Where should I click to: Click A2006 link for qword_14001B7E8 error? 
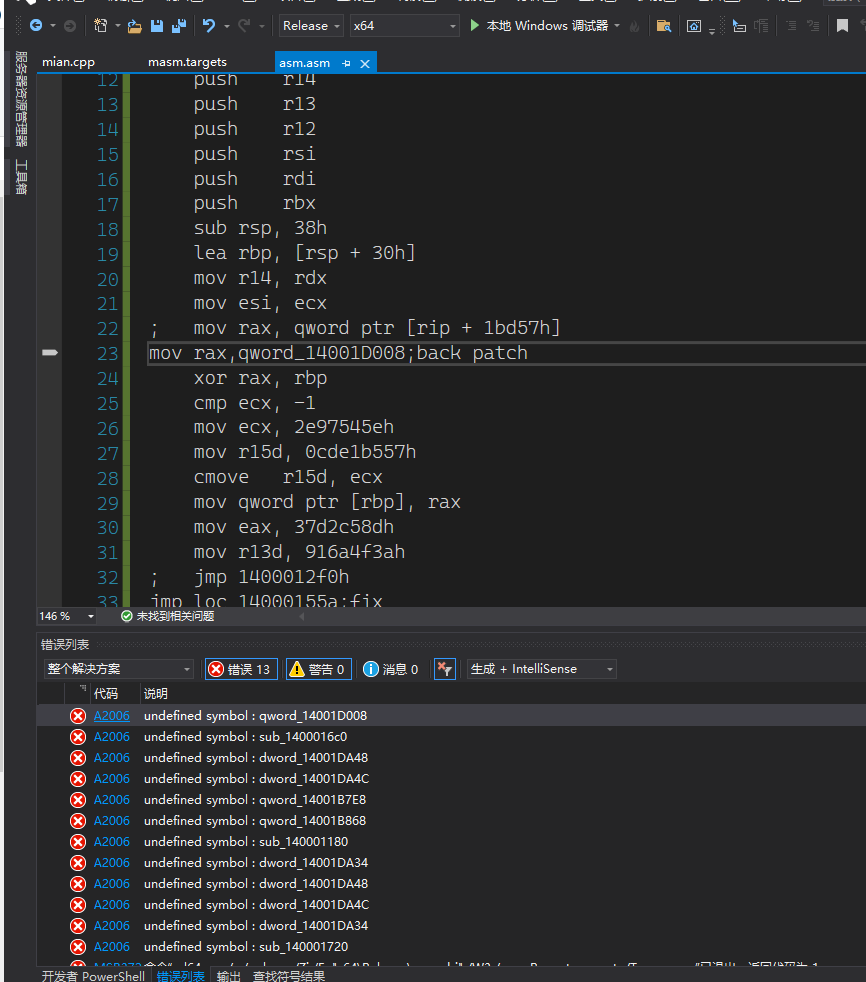[111, 800]
